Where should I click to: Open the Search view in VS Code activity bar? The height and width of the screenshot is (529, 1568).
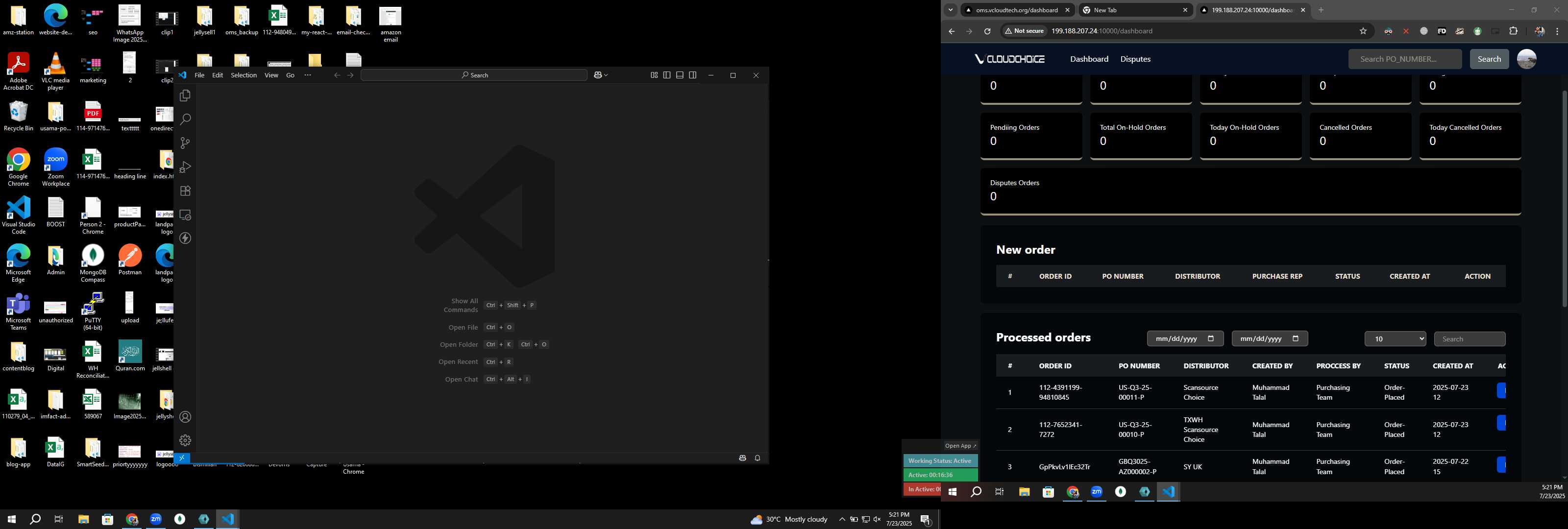point(185,120)
